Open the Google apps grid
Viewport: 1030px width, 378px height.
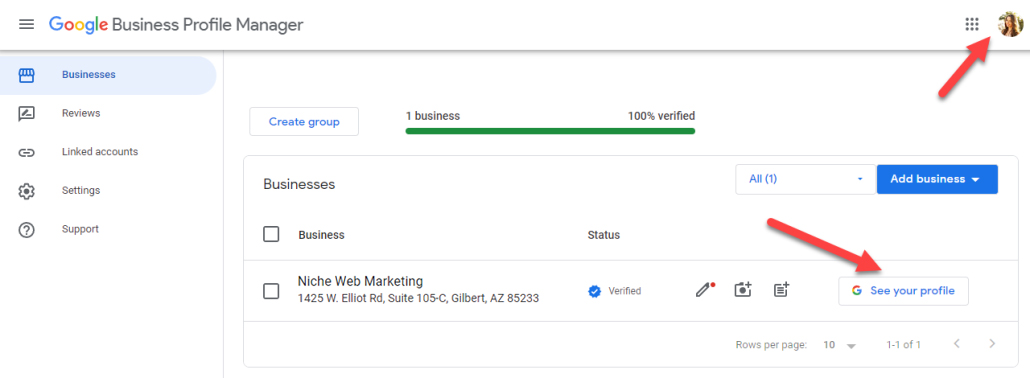point(972,25)
